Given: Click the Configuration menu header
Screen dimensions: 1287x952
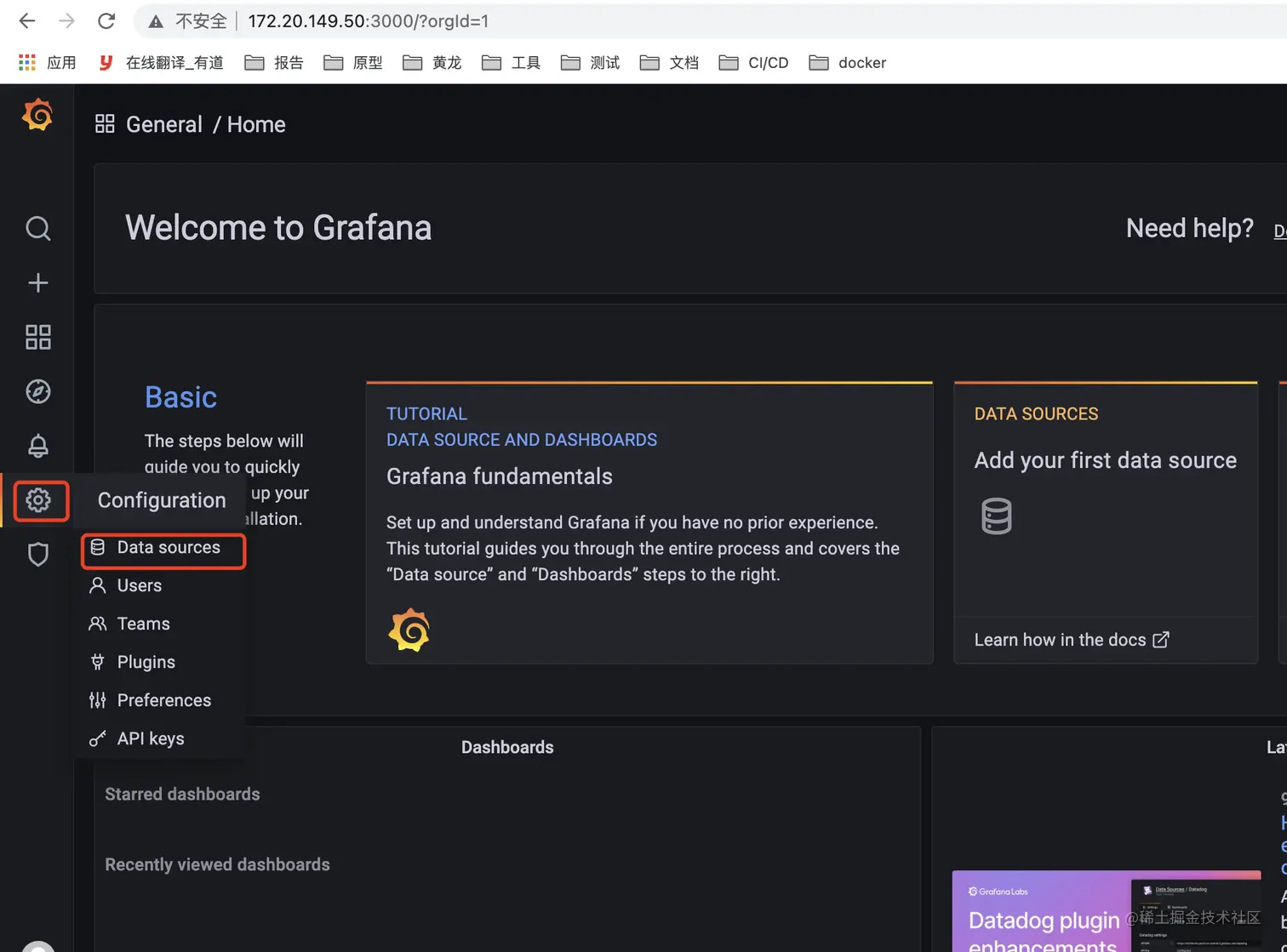Looking at the screenshot, I should coord(162,500).
